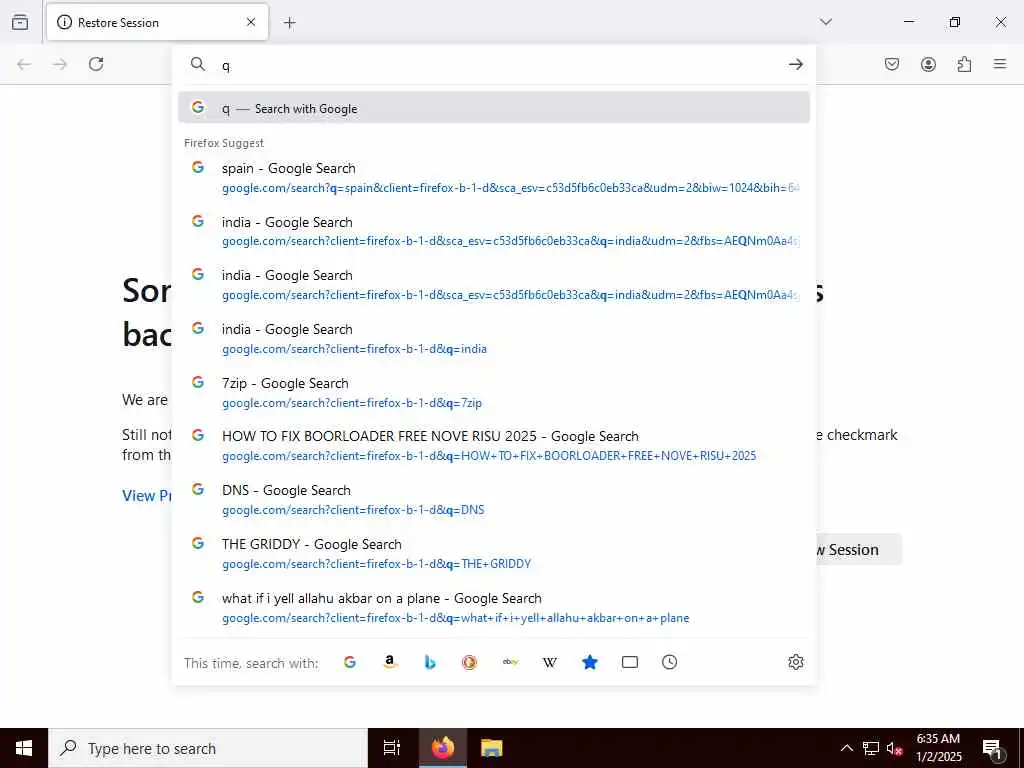The width and height of the screenshot is (1024, 768).
Task: Search this time with Google icon
Action: (x=350, y=662)
